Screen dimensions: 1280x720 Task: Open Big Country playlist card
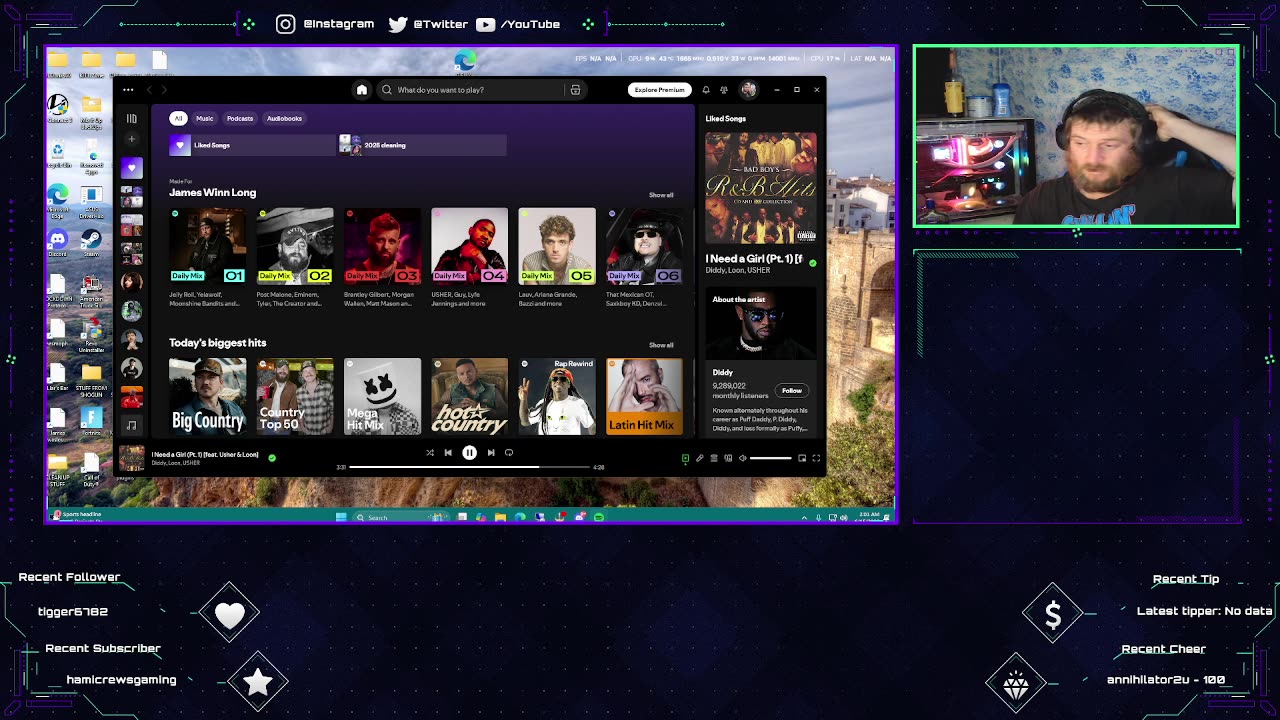tap(208, 396)
